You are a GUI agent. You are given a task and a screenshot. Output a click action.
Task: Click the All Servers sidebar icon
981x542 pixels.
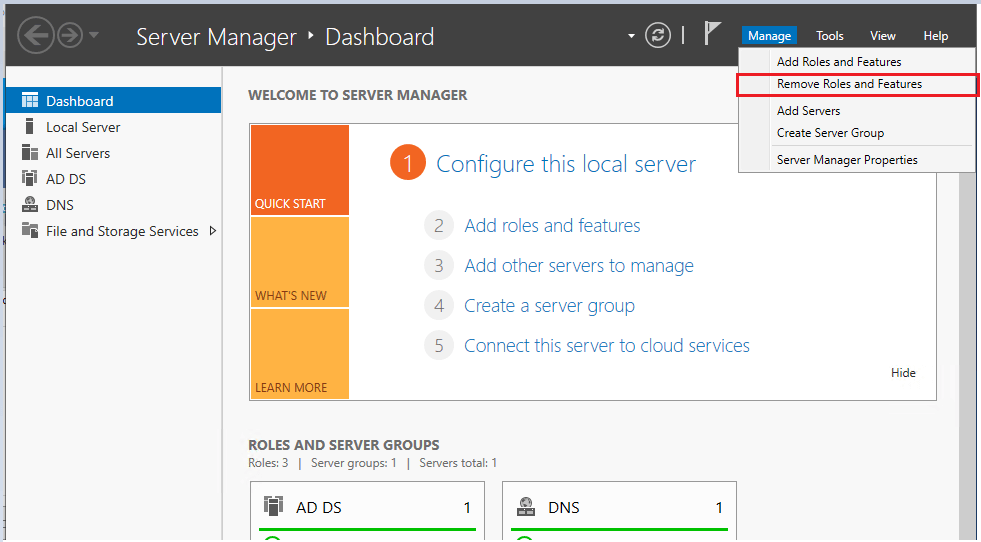tap(29, 153)
